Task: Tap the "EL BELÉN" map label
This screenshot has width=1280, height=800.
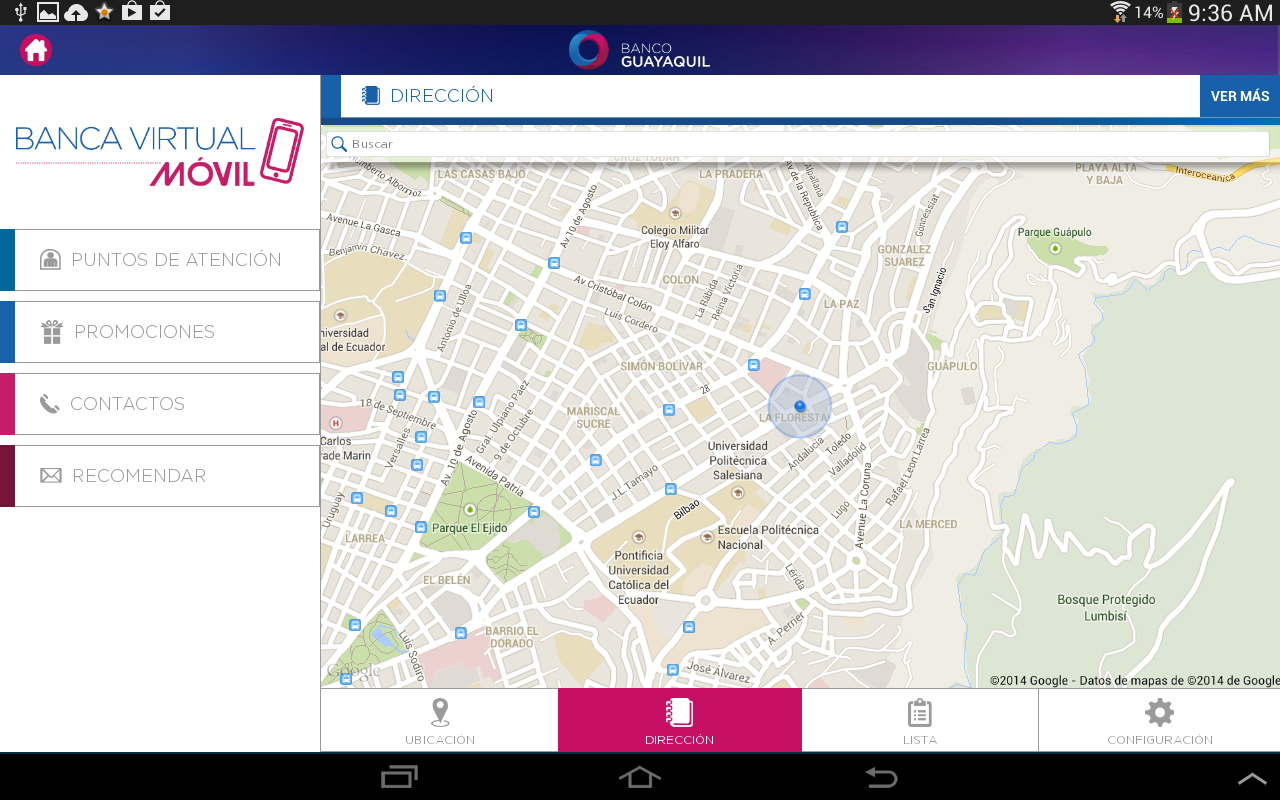Action: coord(447,580)
